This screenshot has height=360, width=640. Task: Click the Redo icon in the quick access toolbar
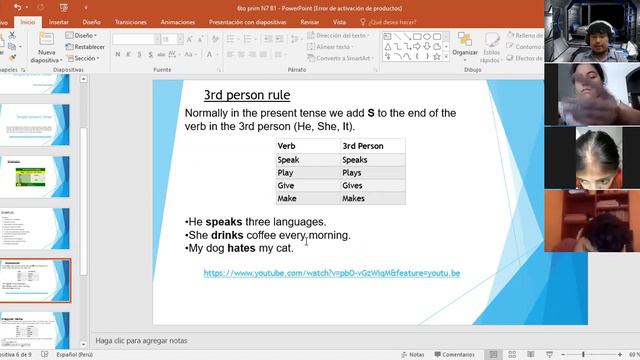coord(41,7)
